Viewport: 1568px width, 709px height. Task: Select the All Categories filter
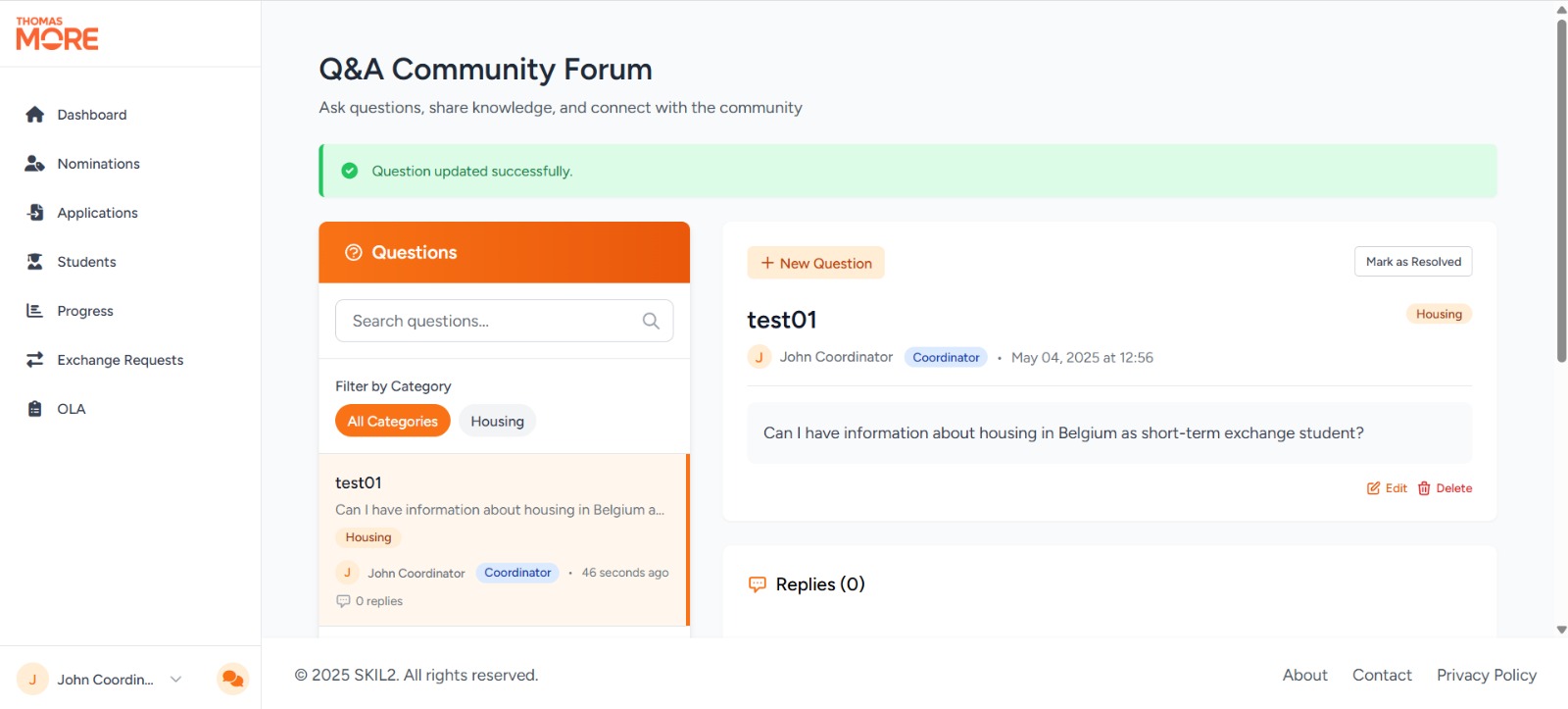point(393,421)
